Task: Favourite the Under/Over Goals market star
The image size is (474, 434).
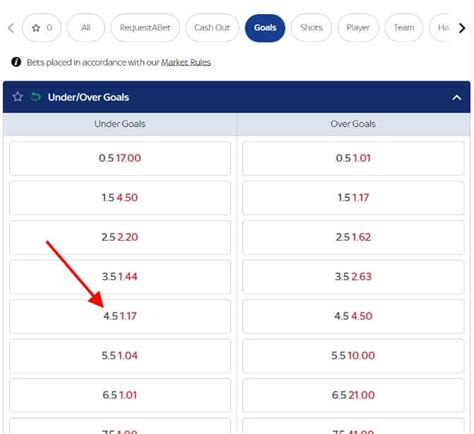Action: tap(18, 97)
